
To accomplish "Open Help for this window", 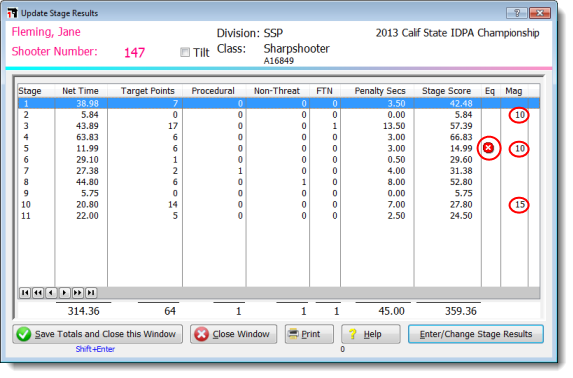I will pos(371,334).
